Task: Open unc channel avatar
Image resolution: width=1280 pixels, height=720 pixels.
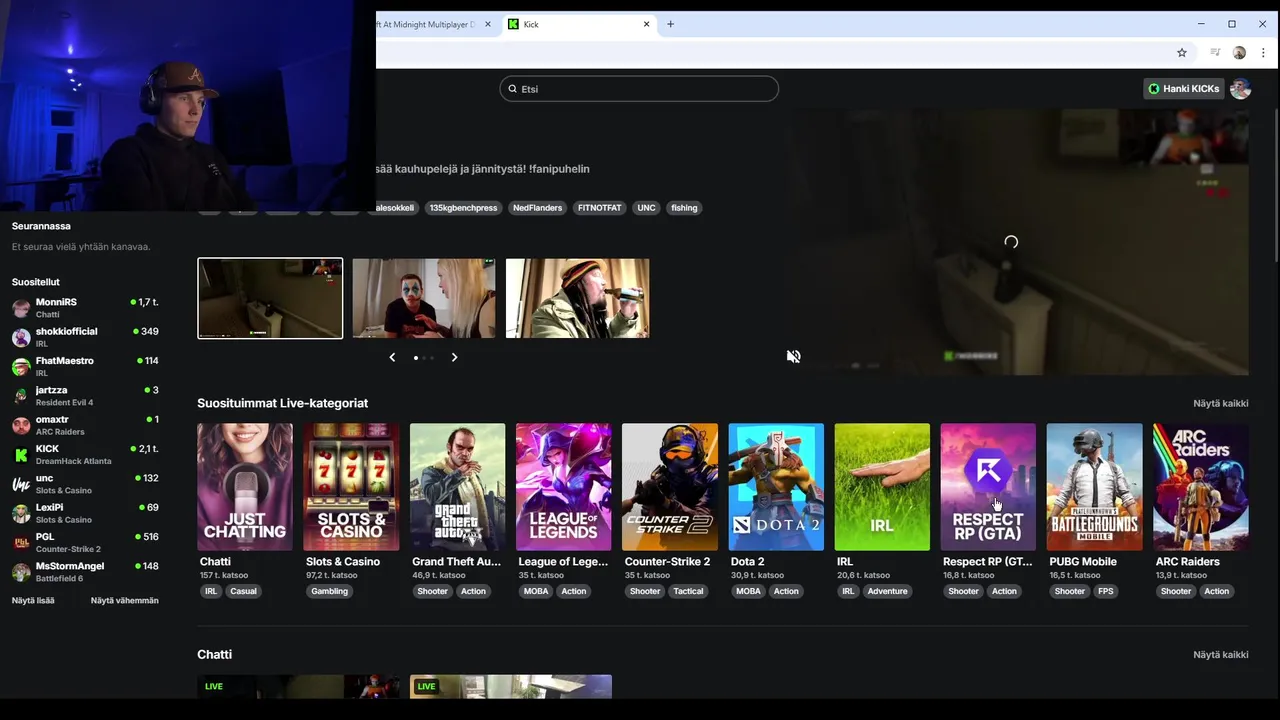Action: (x=21, y=484)
